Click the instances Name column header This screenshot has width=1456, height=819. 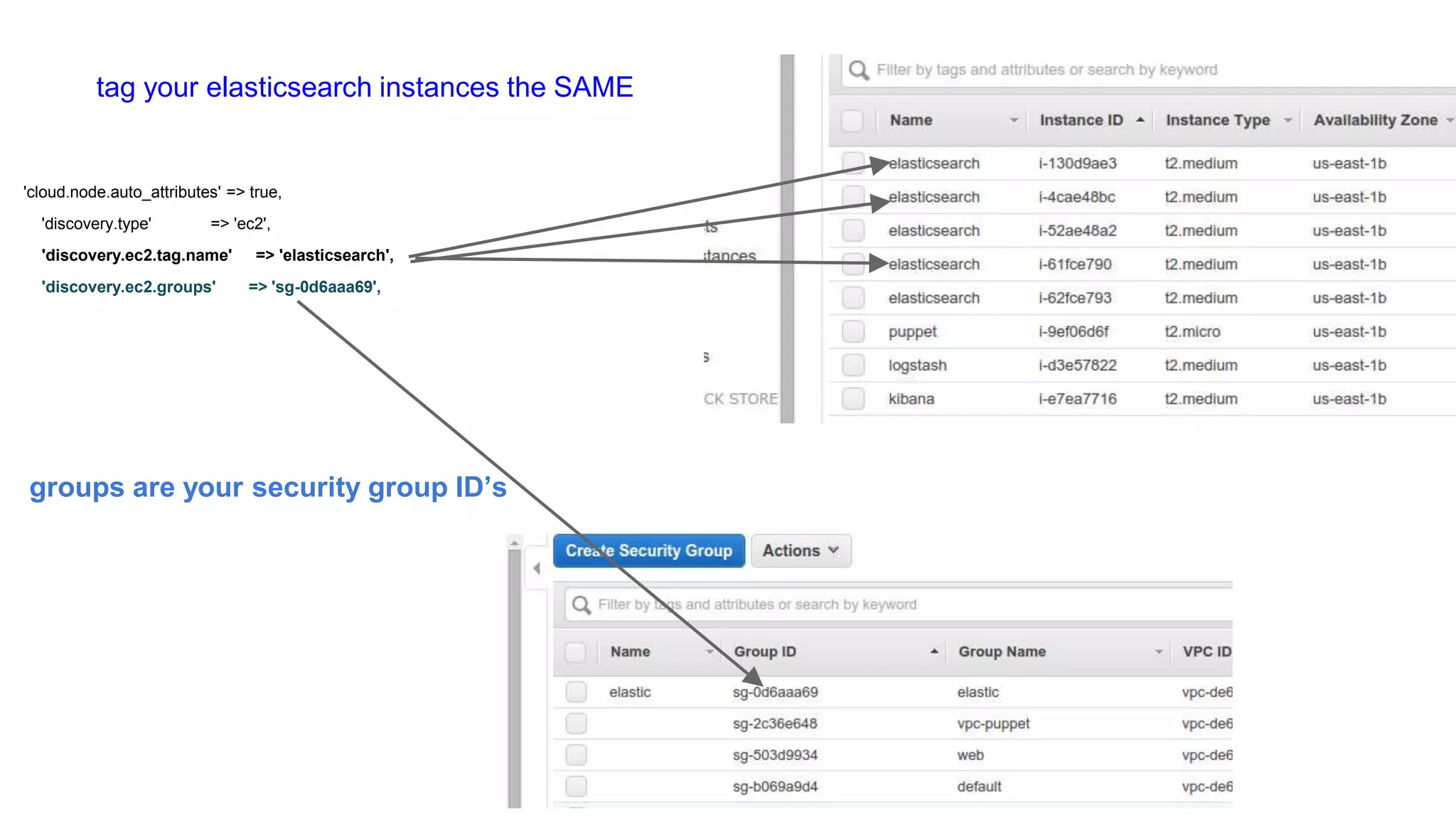(911, 121)
